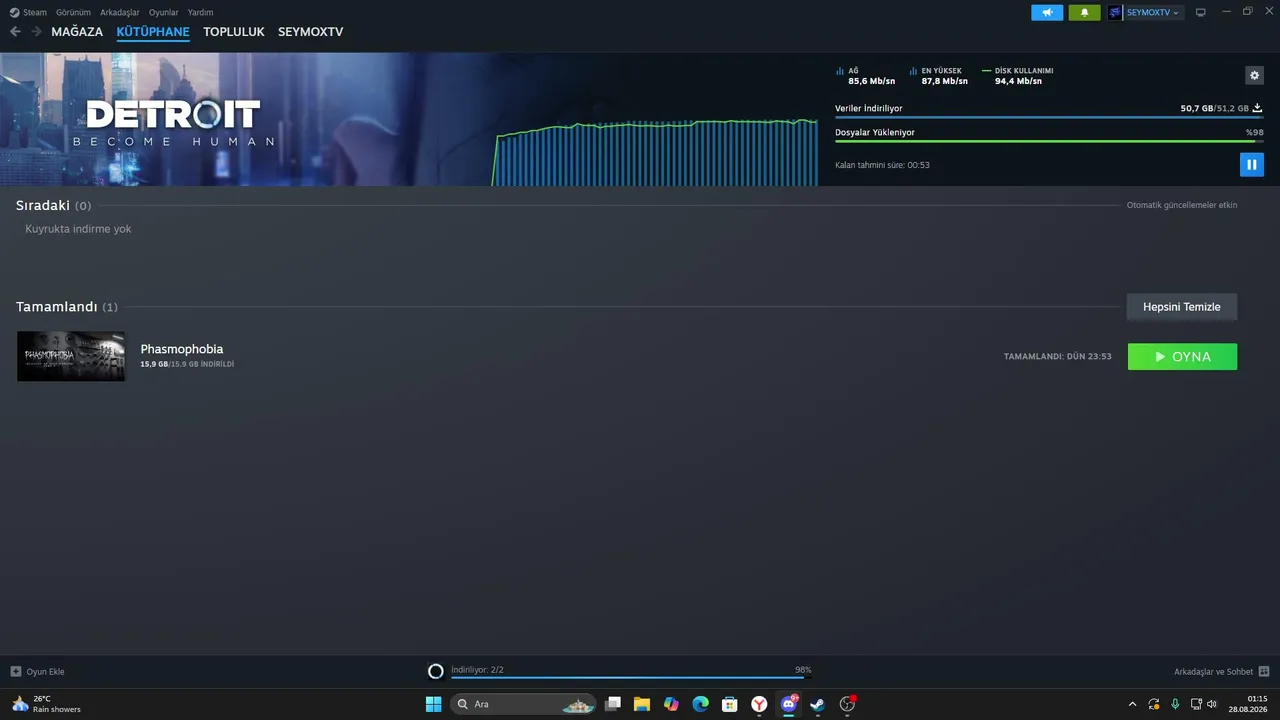The width and height of the screenshot is (1280, 720).
Task: Open Yandex Browser from taskbar
Action: [759, 704]
